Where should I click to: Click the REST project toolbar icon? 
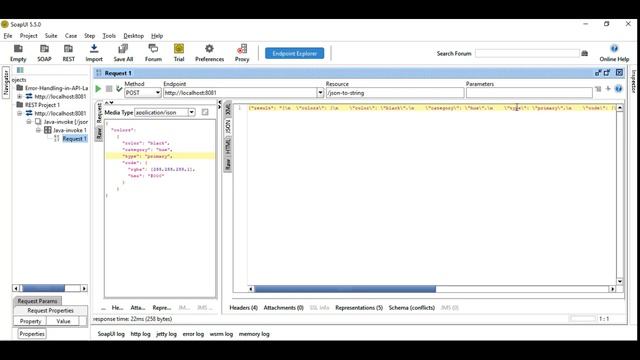pos(69,53)
